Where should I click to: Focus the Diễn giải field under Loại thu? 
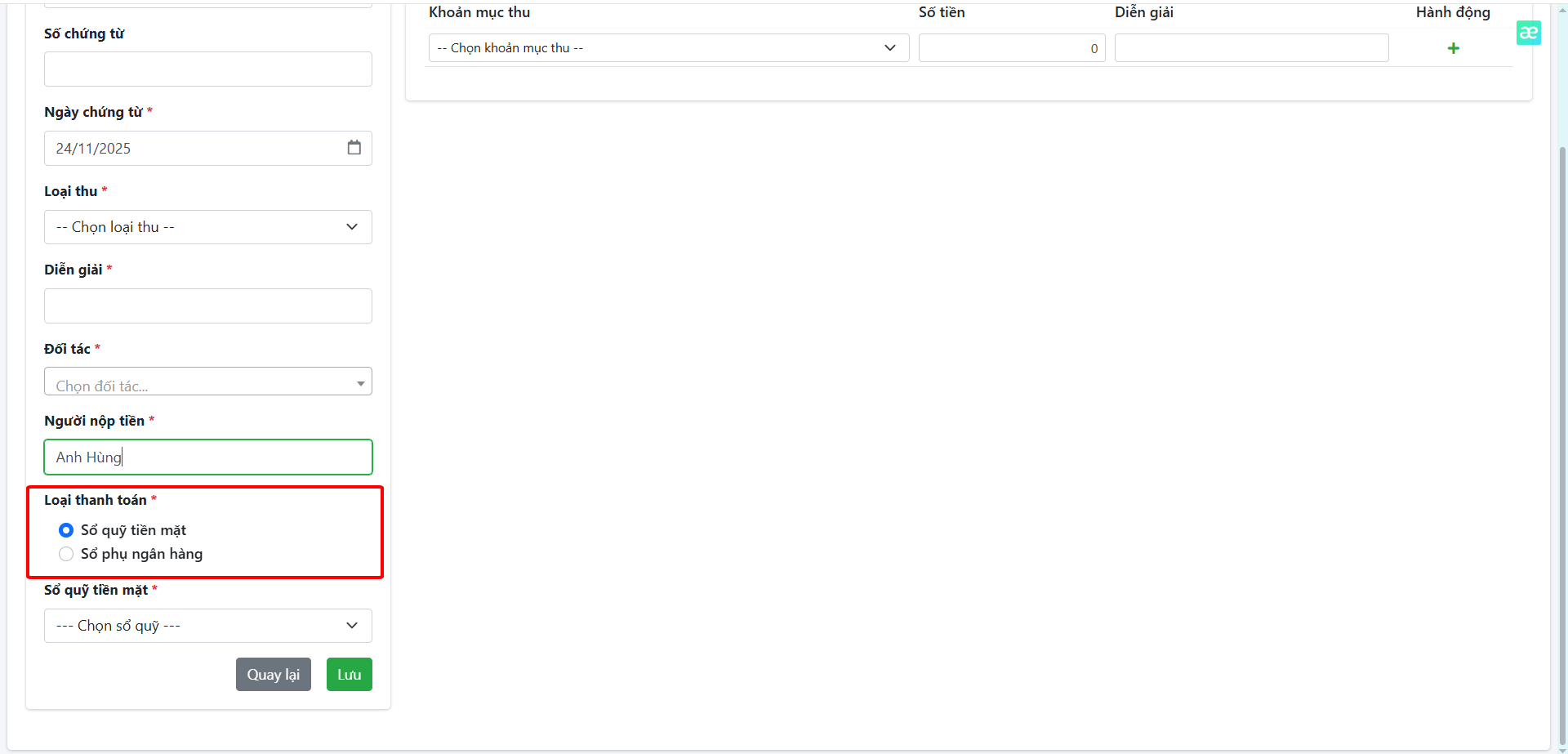pos(207,306)
